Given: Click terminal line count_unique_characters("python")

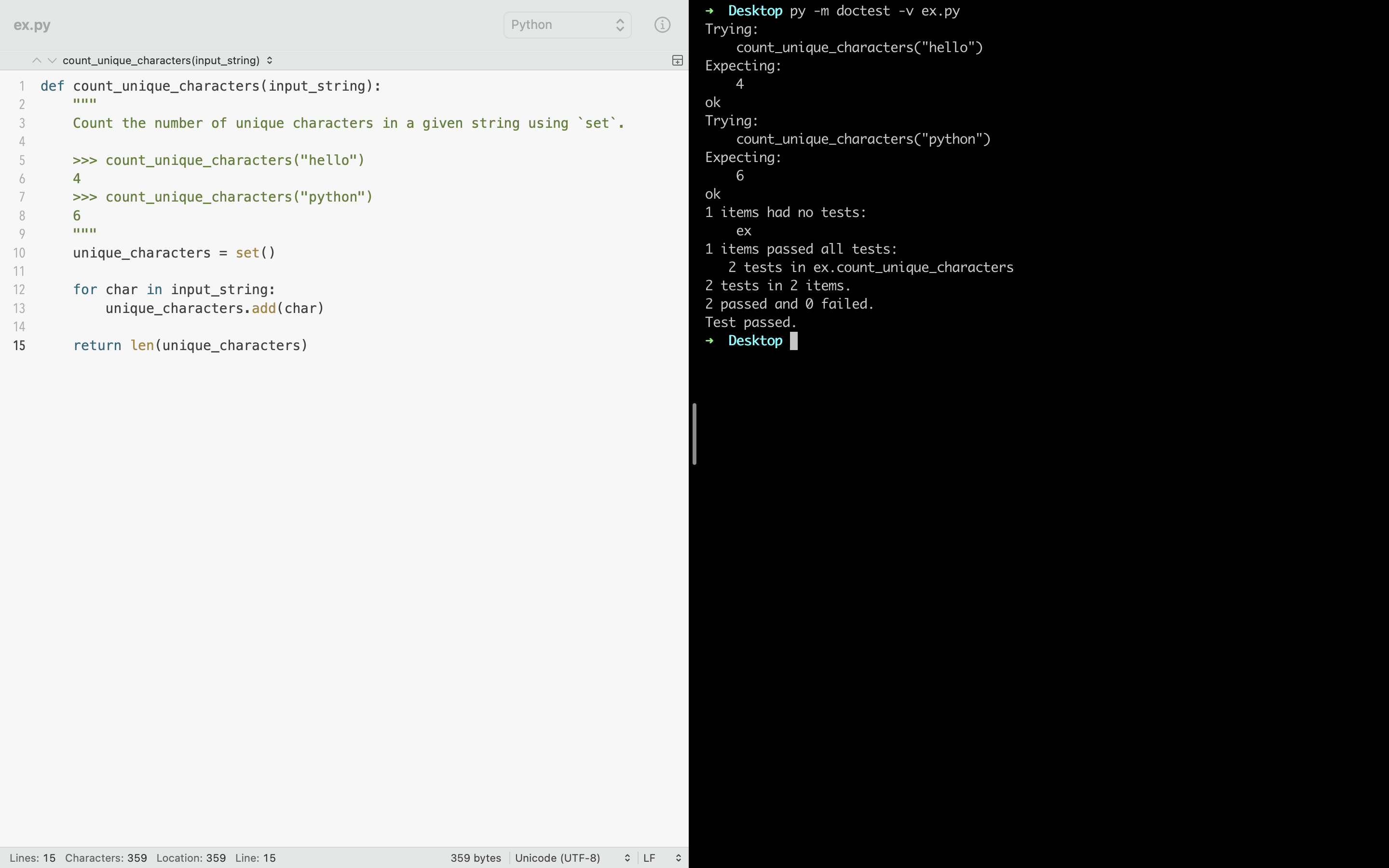Looking at the screenshot, I should [x=863, y=139].
